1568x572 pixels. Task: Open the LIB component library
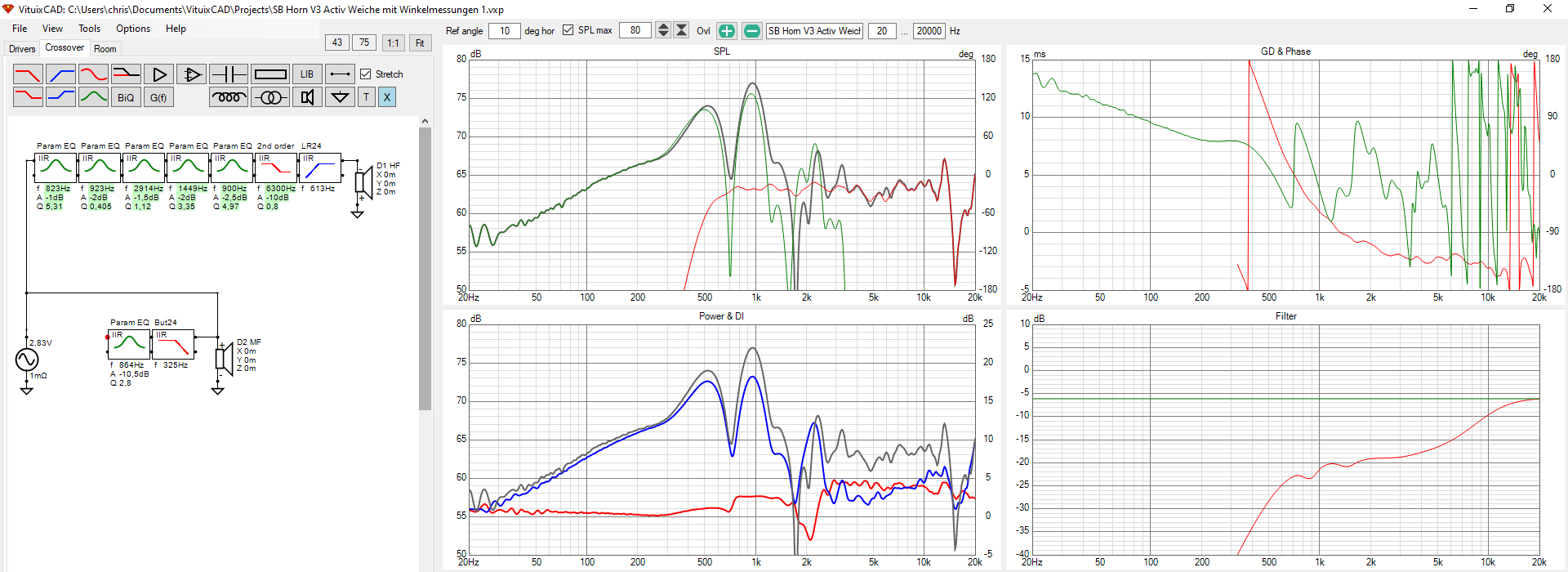307,74
